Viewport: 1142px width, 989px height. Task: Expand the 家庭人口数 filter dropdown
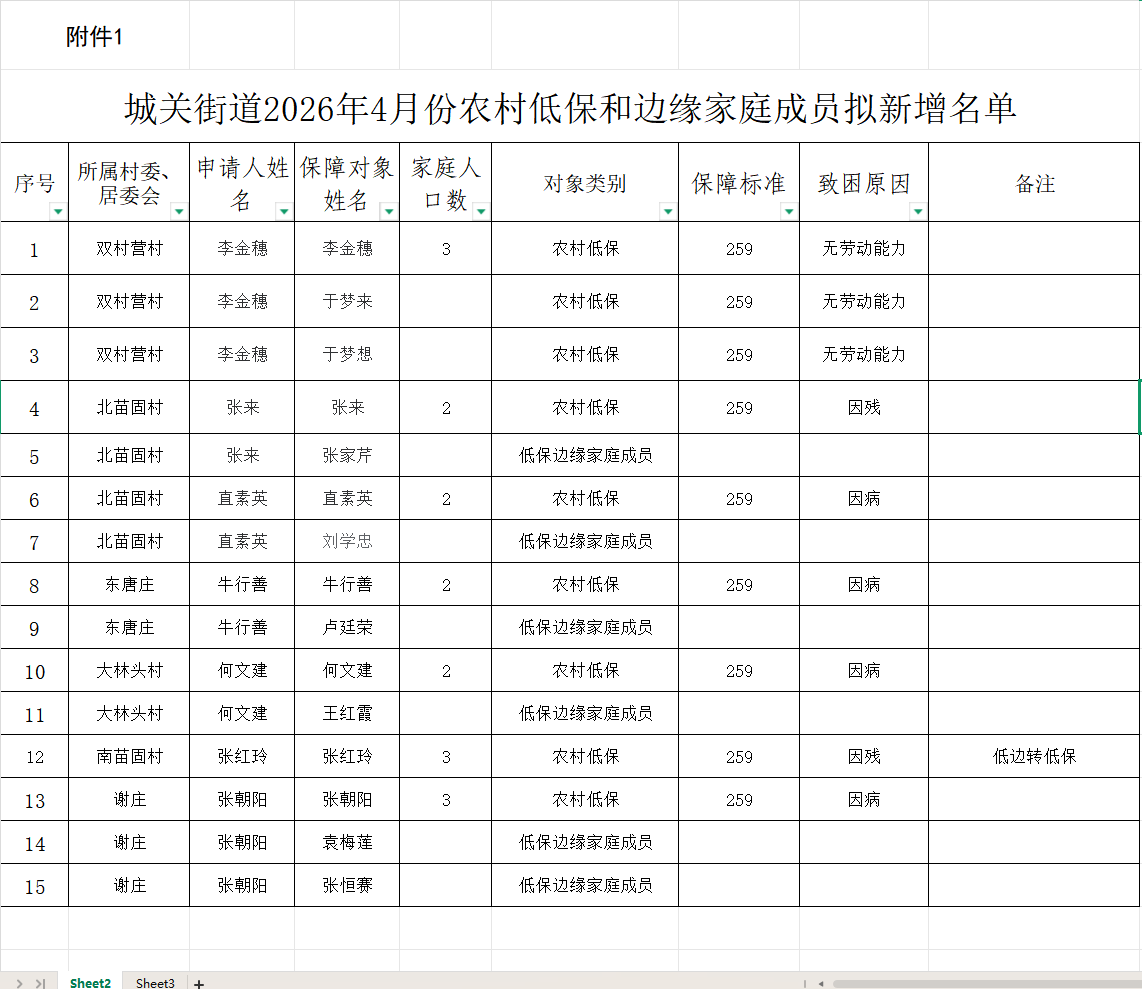481,211
